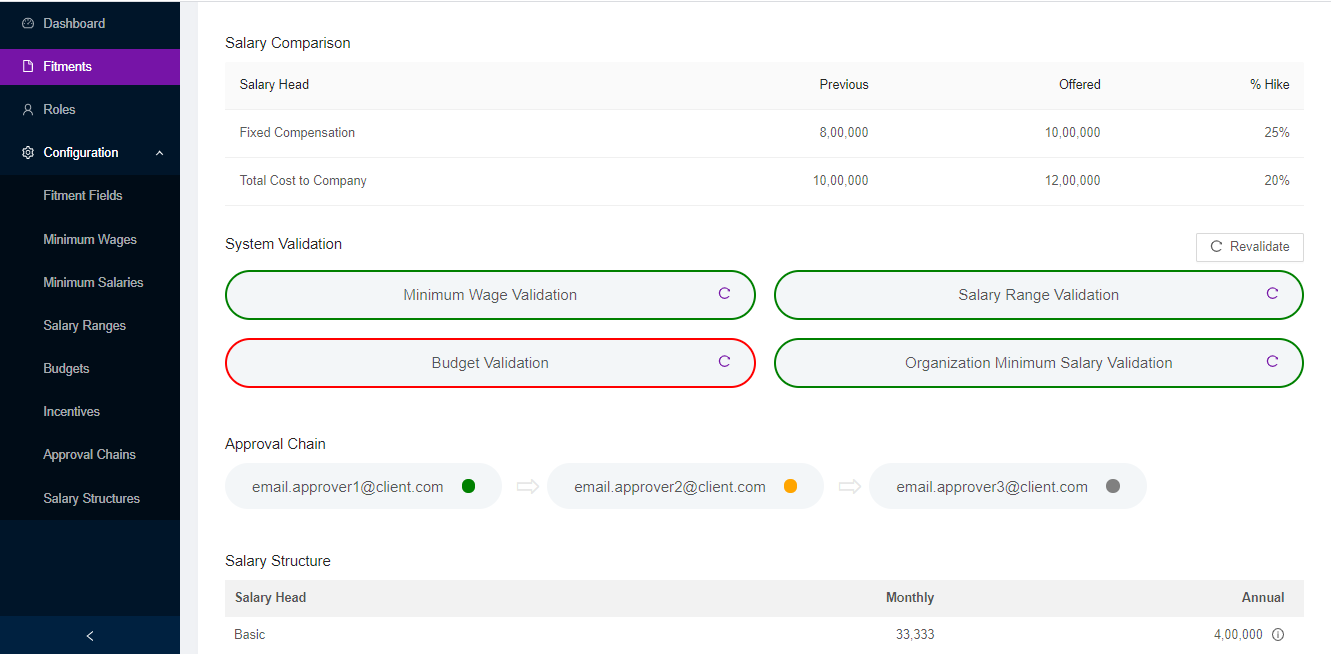Click orange status dot for approver2
The height and width of the screenshot is (654, 1331).
tap(790, 487)
